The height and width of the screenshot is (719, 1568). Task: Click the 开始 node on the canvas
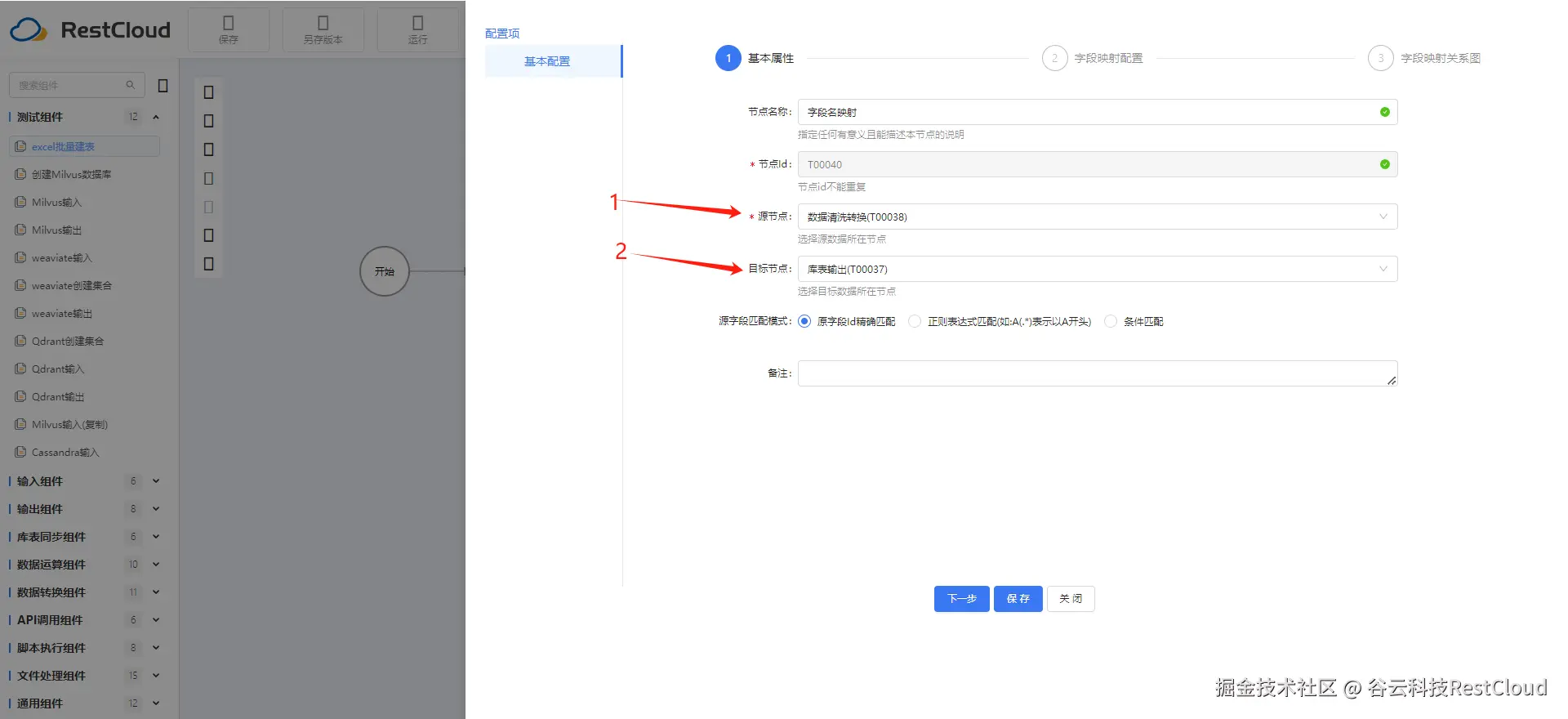click(x=384, y=271)
